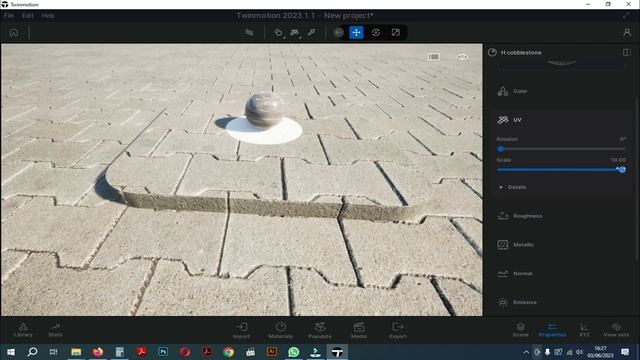
Task: Click the material thumbnail strip under H cobblestone
Action: point(561,64)
